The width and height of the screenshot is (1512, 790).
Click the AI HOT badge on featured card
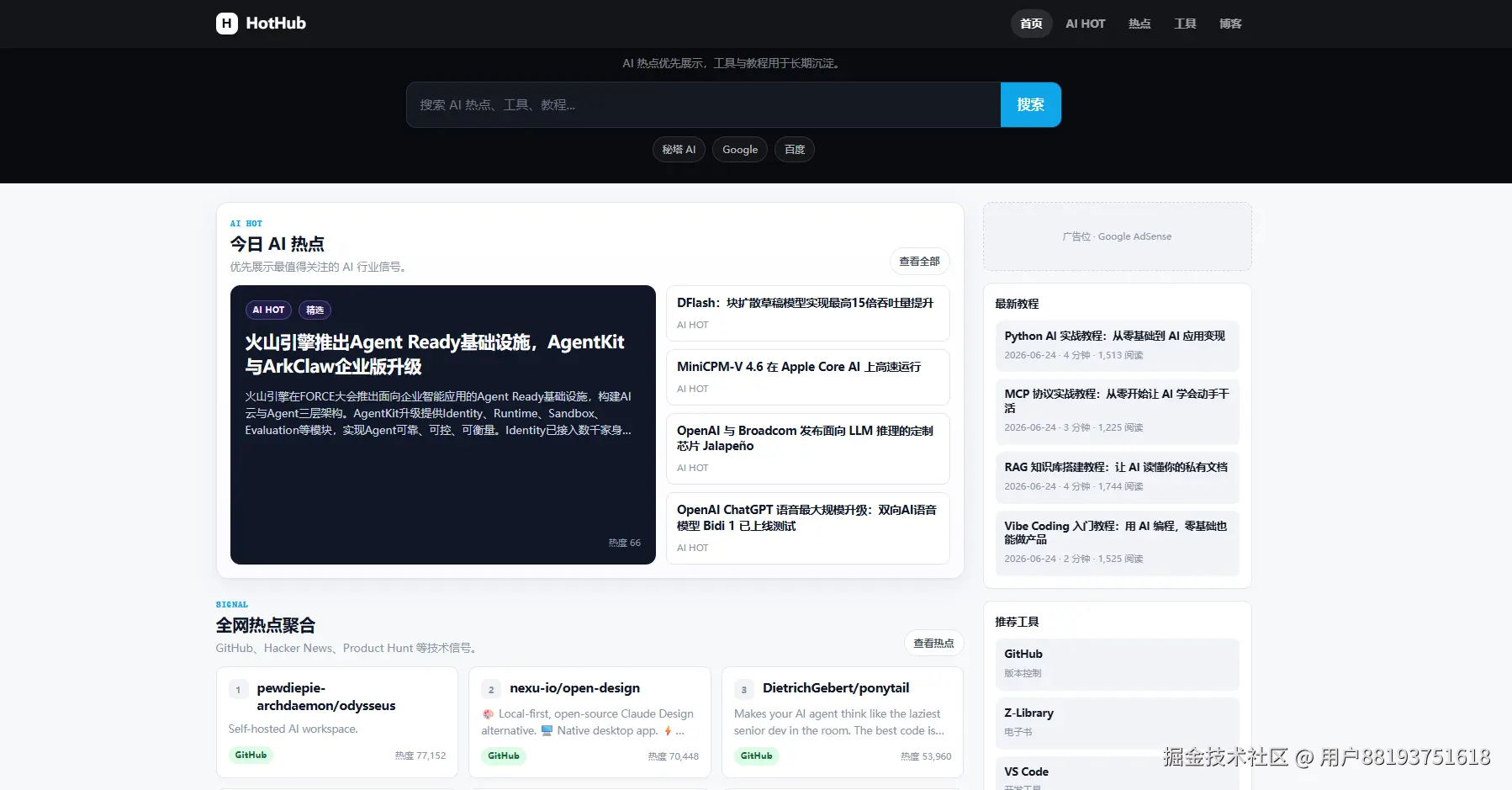click(x=268, y=310)
